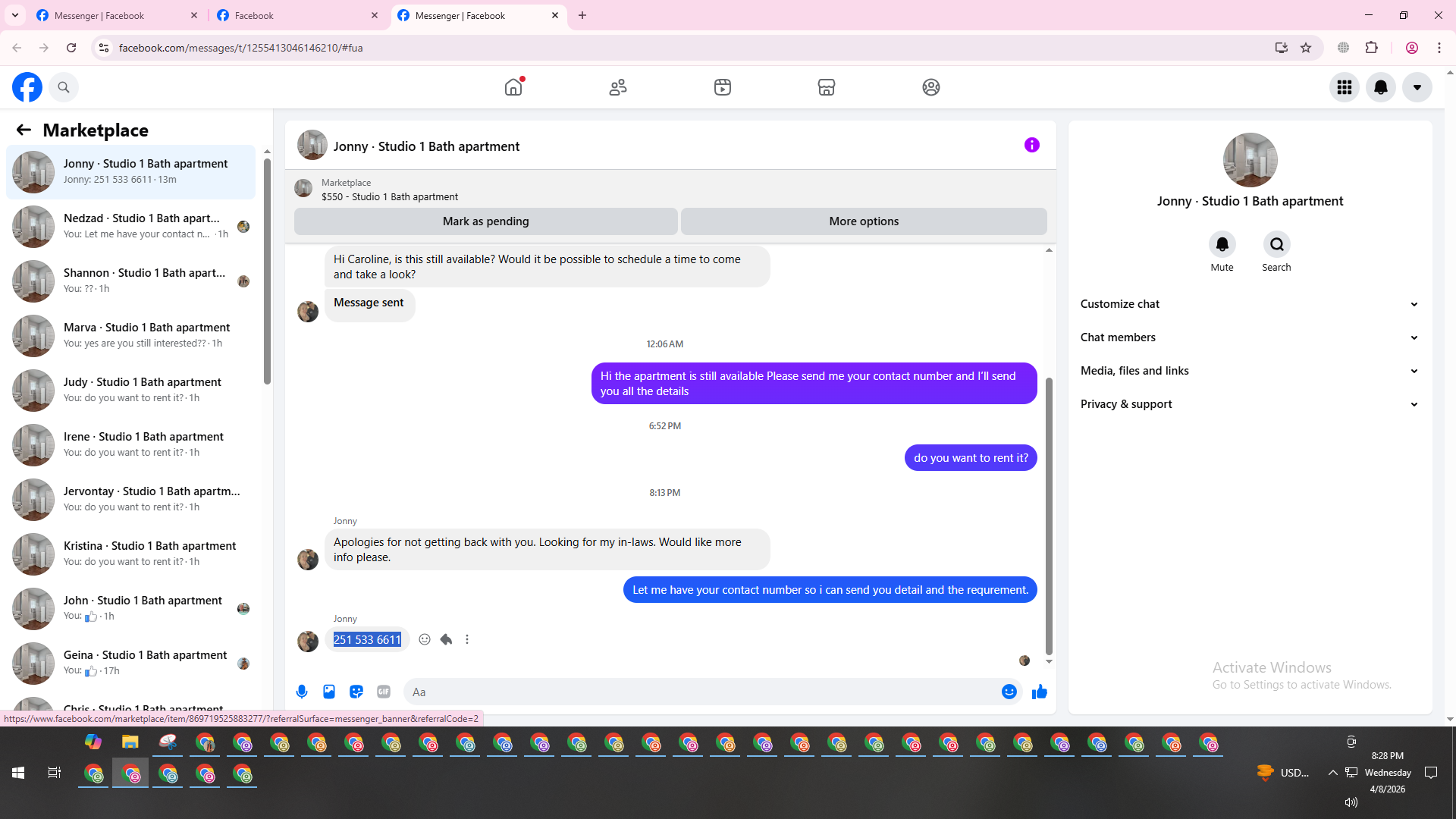
Task: Open Facebook Marketplace icon in top bar
Action: [x=826, y=87]
